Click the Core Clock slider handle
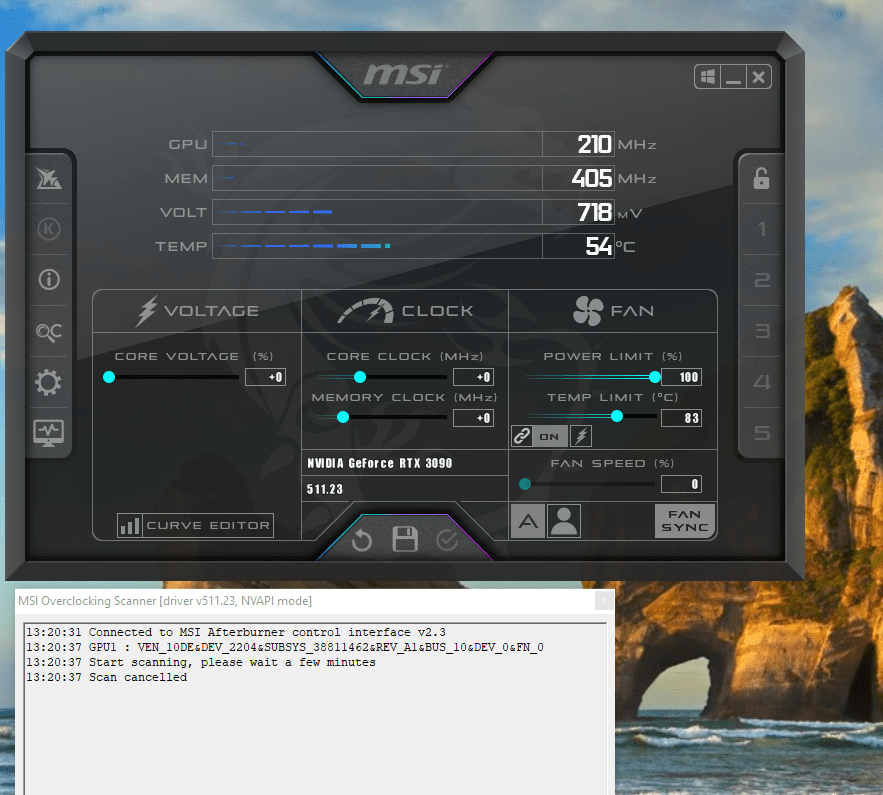 [x=360, y=377]
